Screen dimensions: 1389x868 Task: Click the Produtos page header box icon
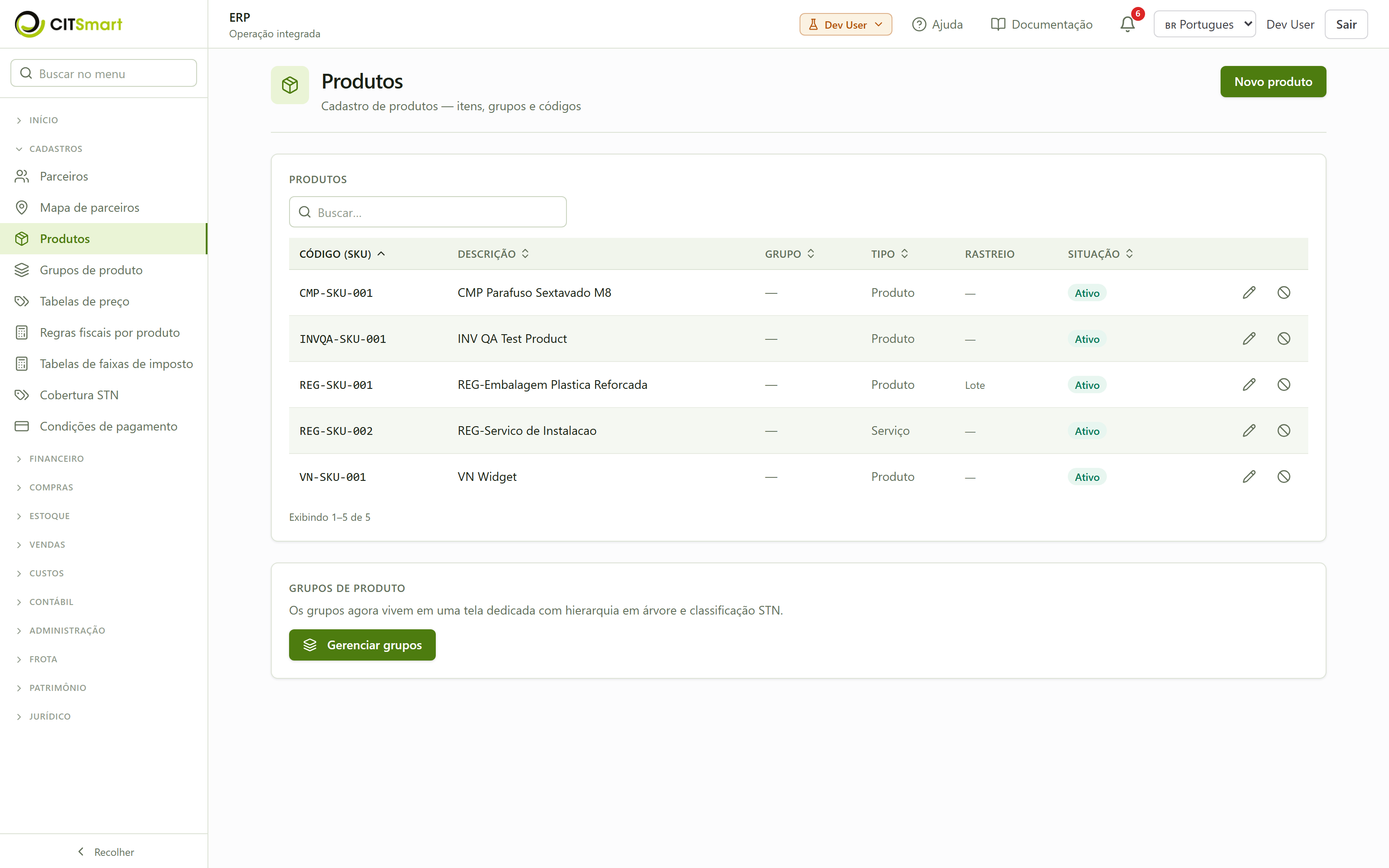(290, 85)
